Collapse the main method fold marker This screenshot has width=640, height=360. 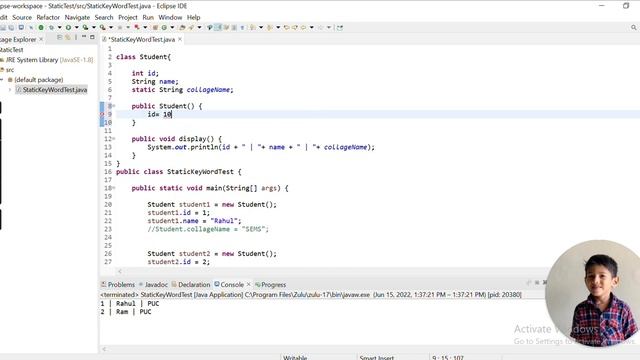[x=114, y=188]
